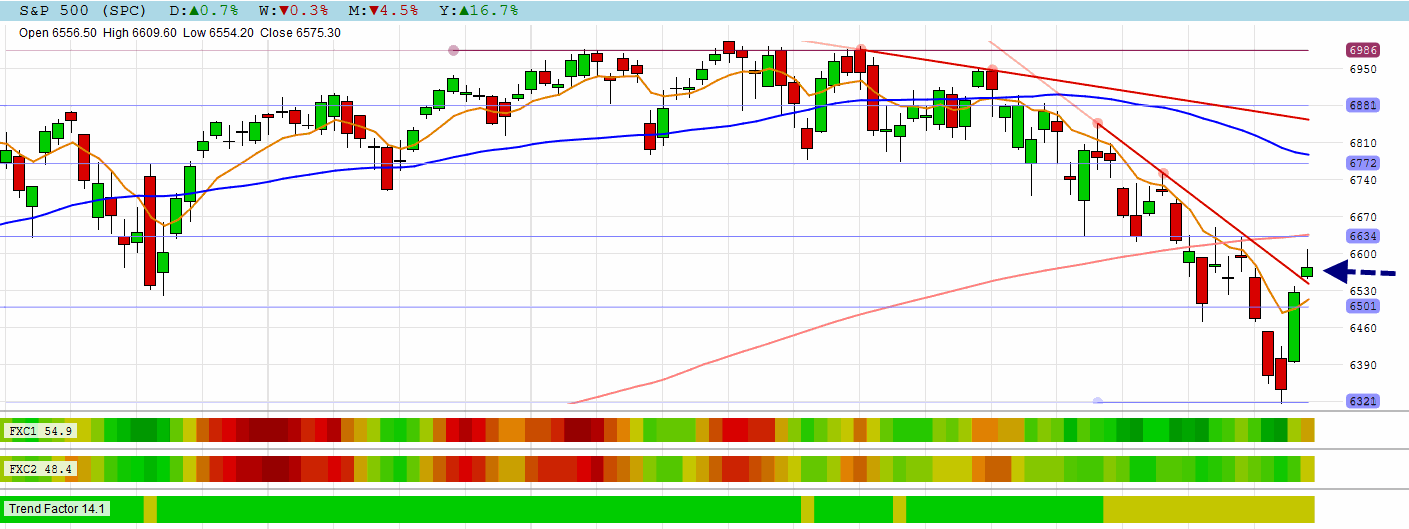Click the Open High Low Close readout text

(x=180, y=33)
